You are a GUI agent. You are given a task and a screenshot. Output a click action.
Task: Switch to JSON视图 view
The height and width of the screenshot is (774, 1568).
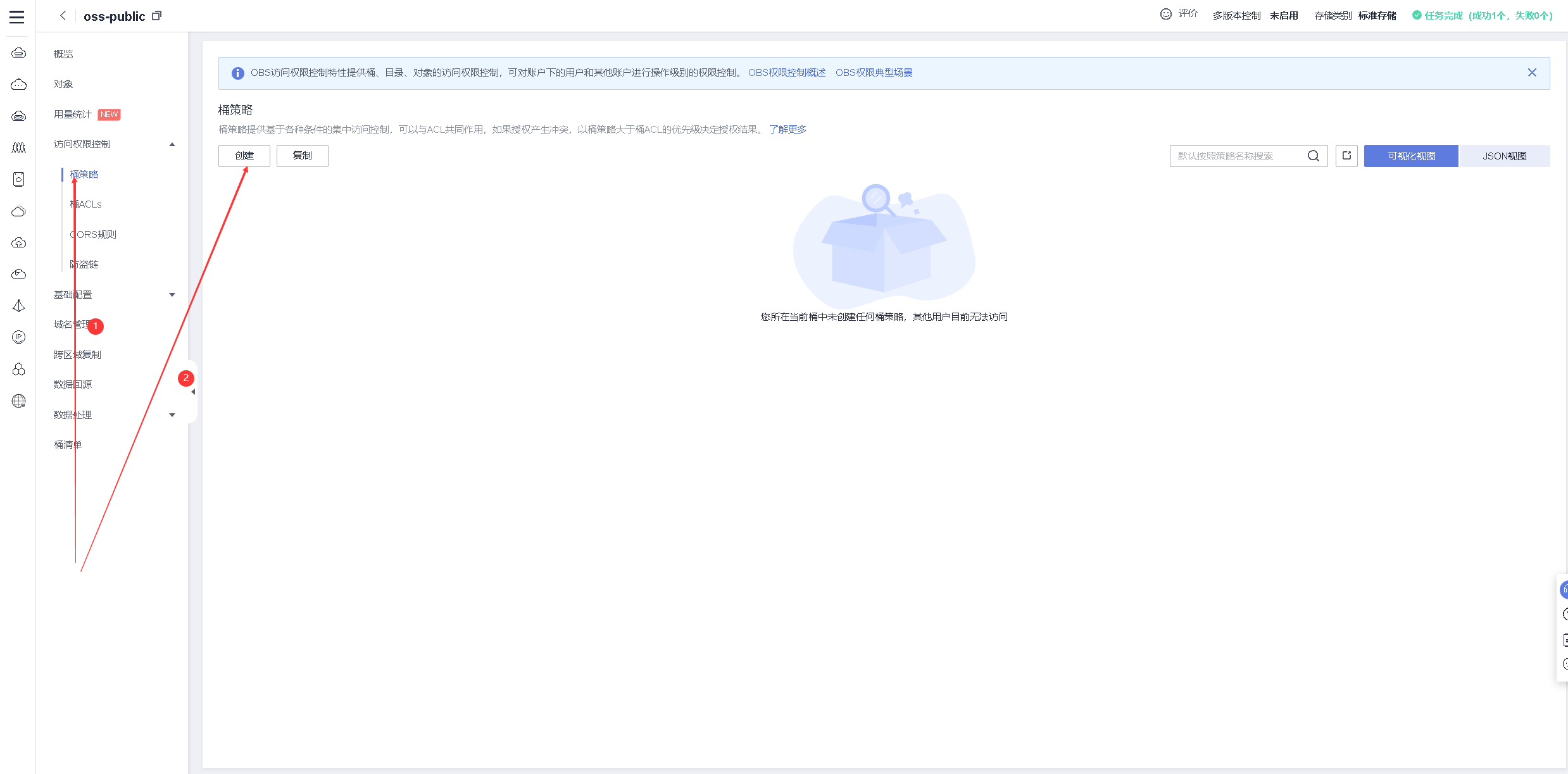[x=1504, y=156]
